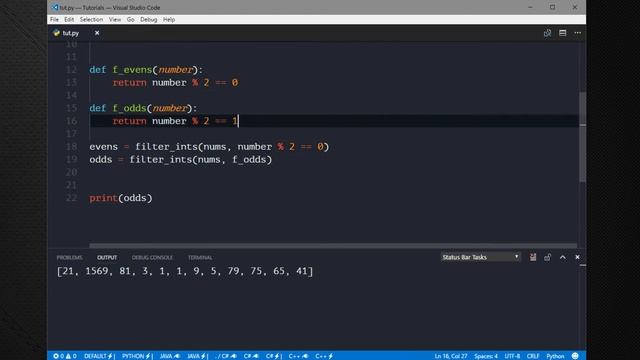Click the output list starting with [21, 1569

point(185,271)
